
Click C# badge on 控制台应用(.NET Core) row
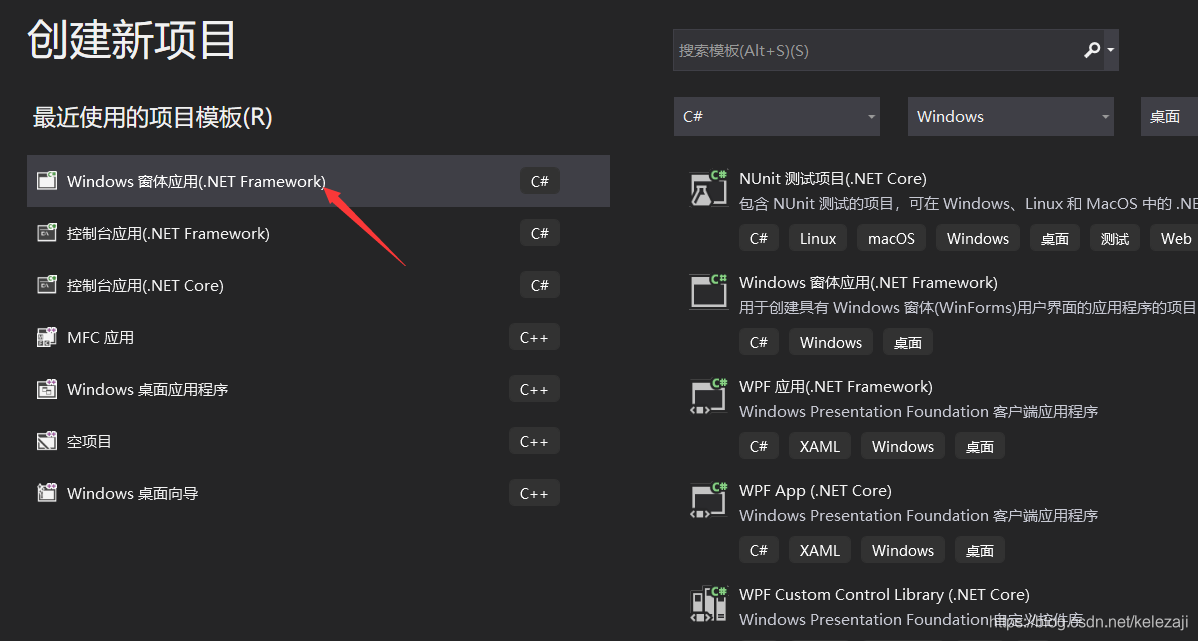click(x=539, y=285)
